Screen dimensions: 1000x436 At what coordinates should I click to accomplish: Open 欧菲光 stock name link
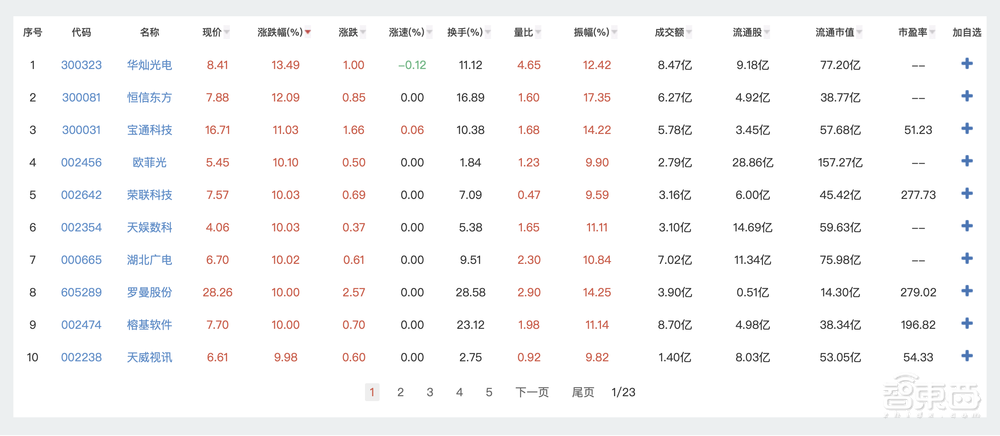point(150,162)
